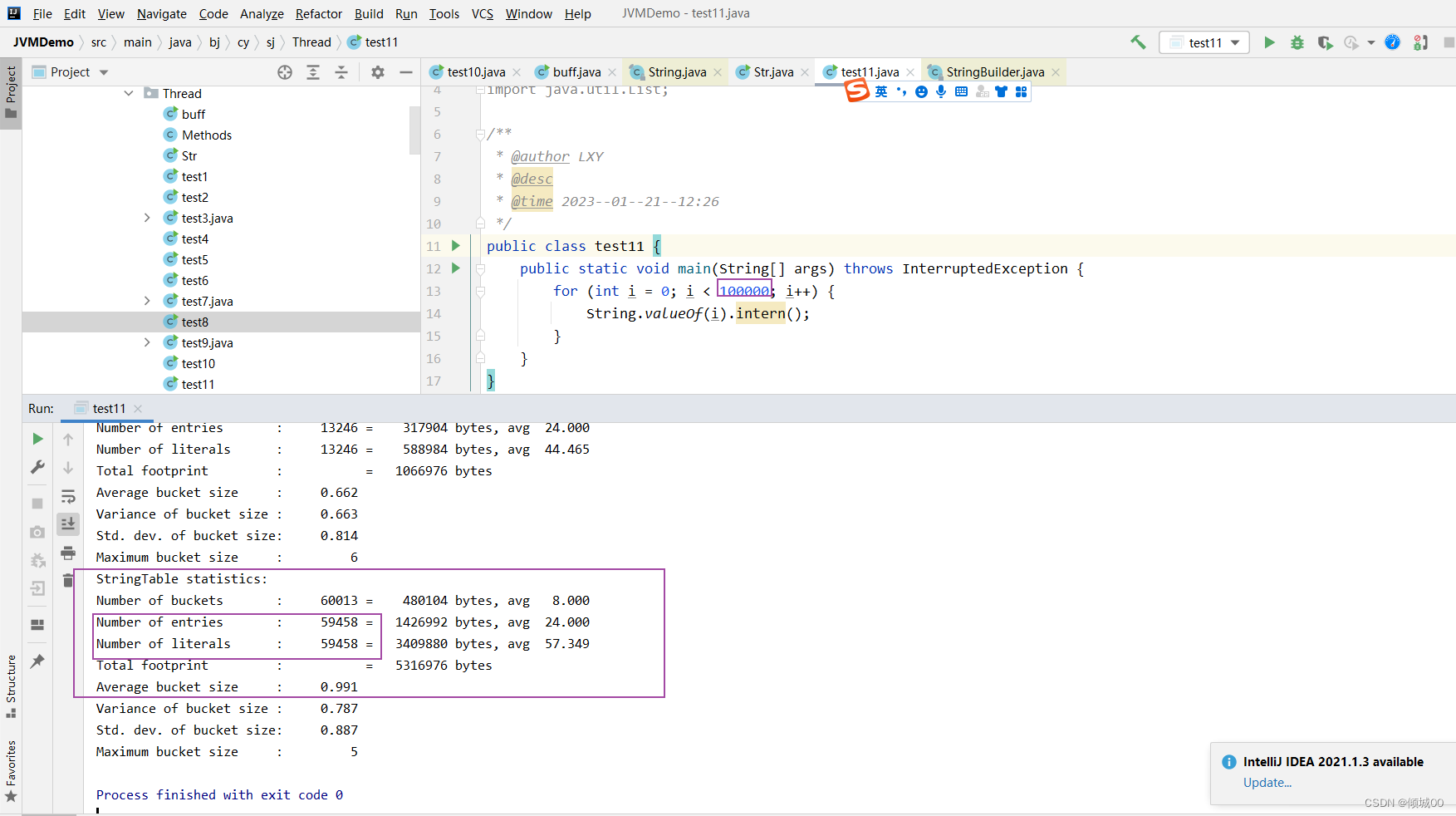
Task: Click the Sogou emoji face icon
Action: pyautogui.click(x=921, y=91)
